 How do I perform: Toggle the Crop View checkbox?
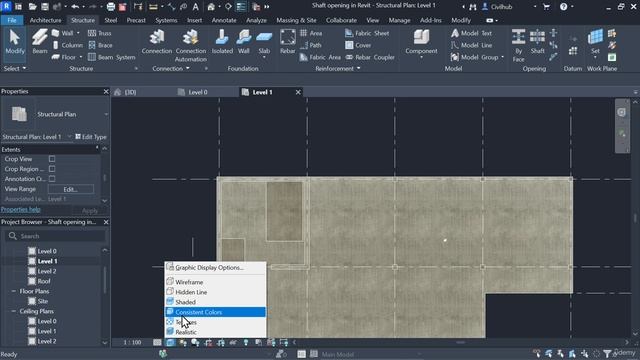coord(52,159)
